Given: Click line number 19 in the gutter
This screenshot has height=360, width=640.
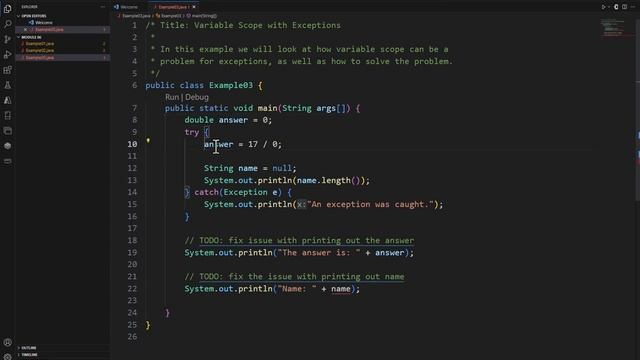Looking at the screenshot, I should click(x=132, y=253).
